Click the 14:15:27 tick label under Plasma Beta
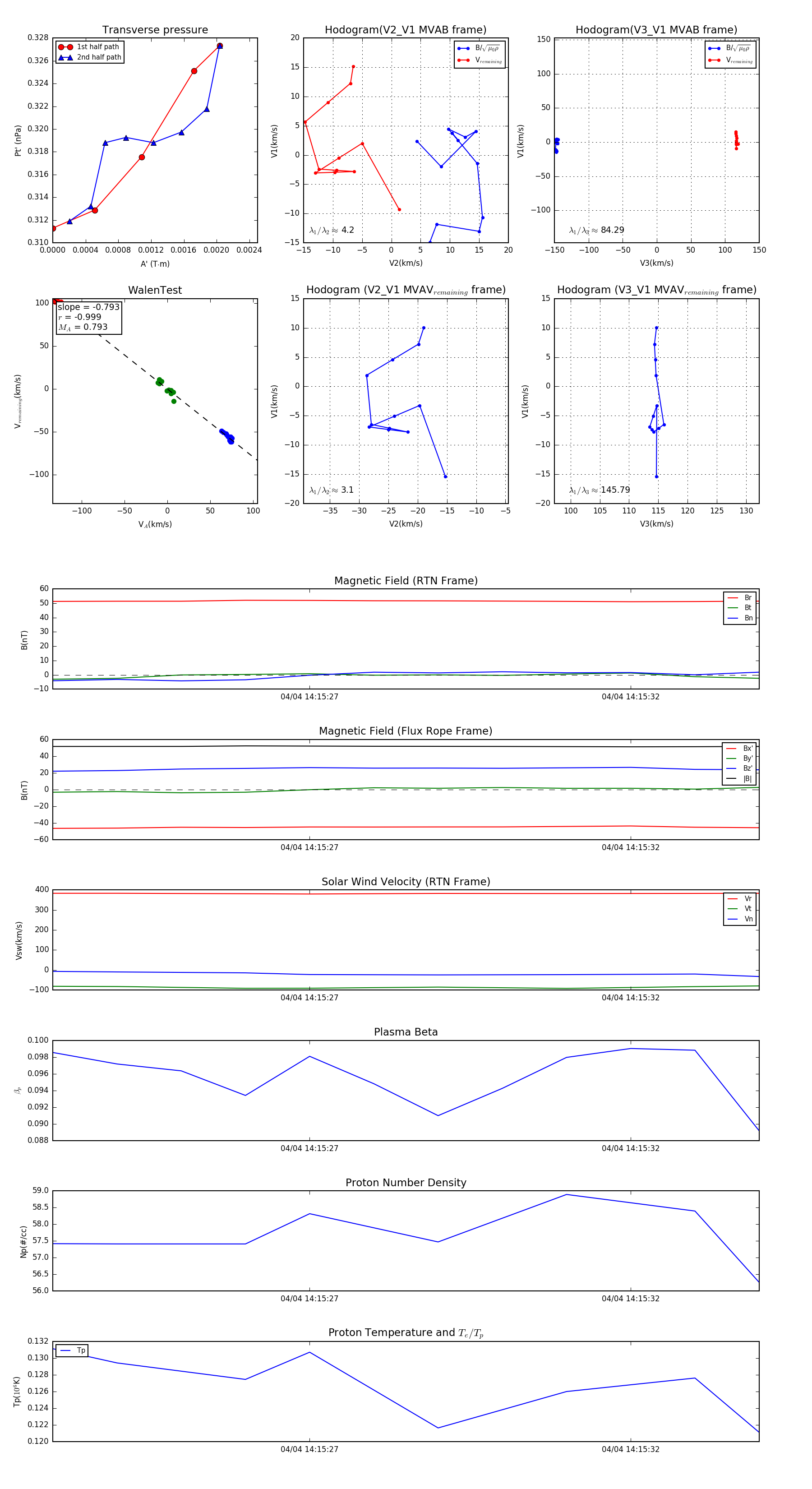The image size is (812, 1489). point(309,1148)
